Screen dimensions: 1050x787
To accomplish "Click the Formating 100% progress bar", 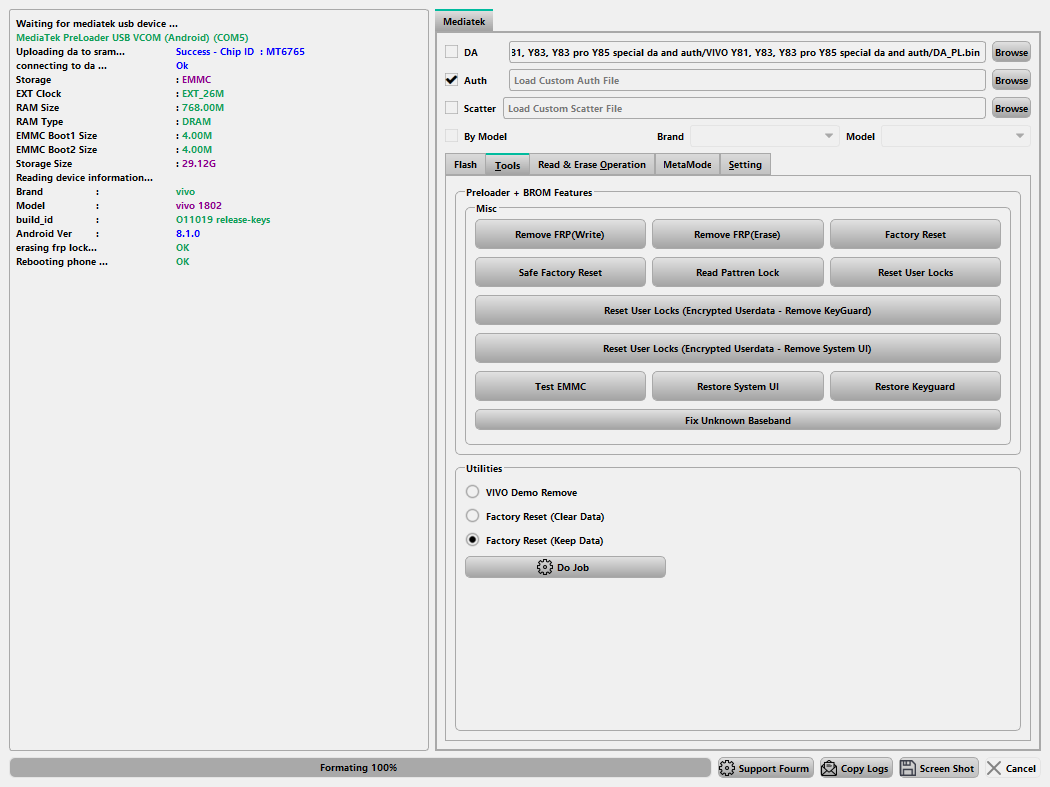I will click(x=359, y=768).
